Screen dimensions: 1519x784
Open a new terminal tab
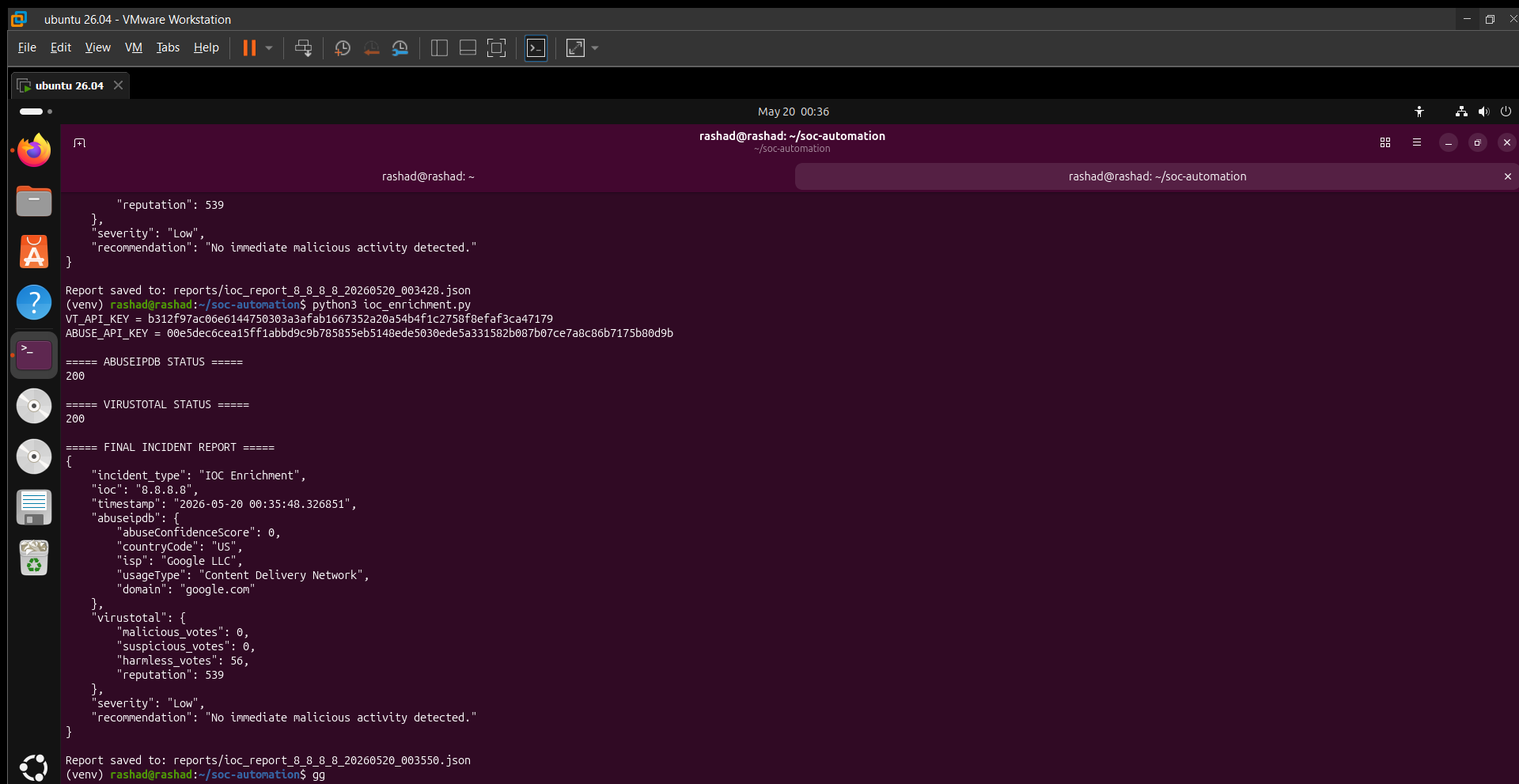[x=80, y=142]
